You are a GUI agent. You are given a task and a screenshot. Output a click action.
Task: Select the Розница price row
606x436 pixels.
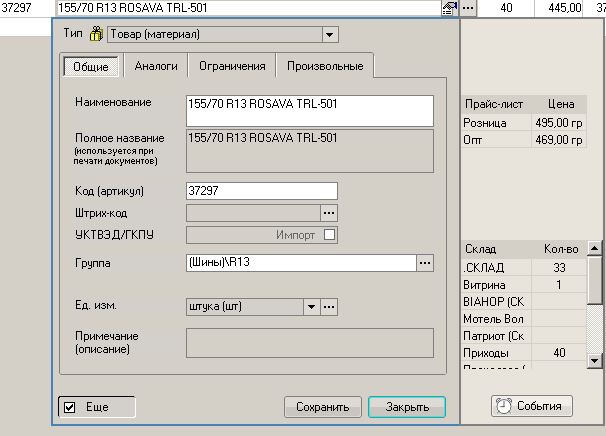524,123
